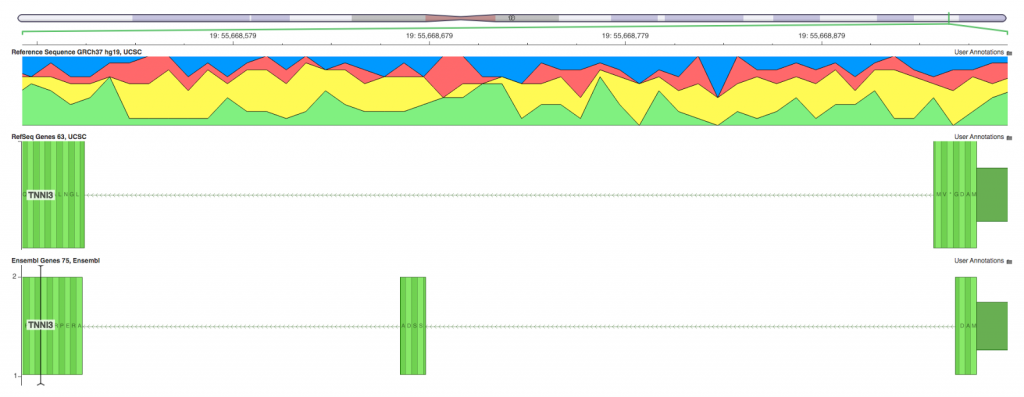
Task: Select the Ensembl middle exon labeled A D S S
Action: 413,326
